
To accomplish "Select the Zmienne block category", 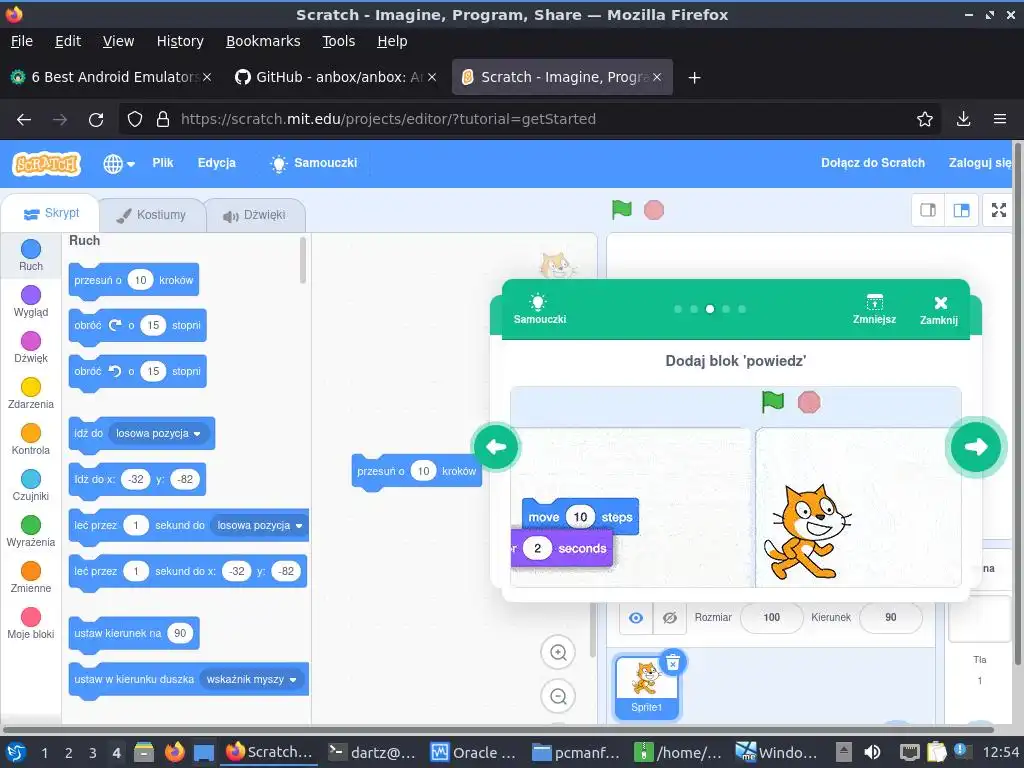I will [31, 577].
